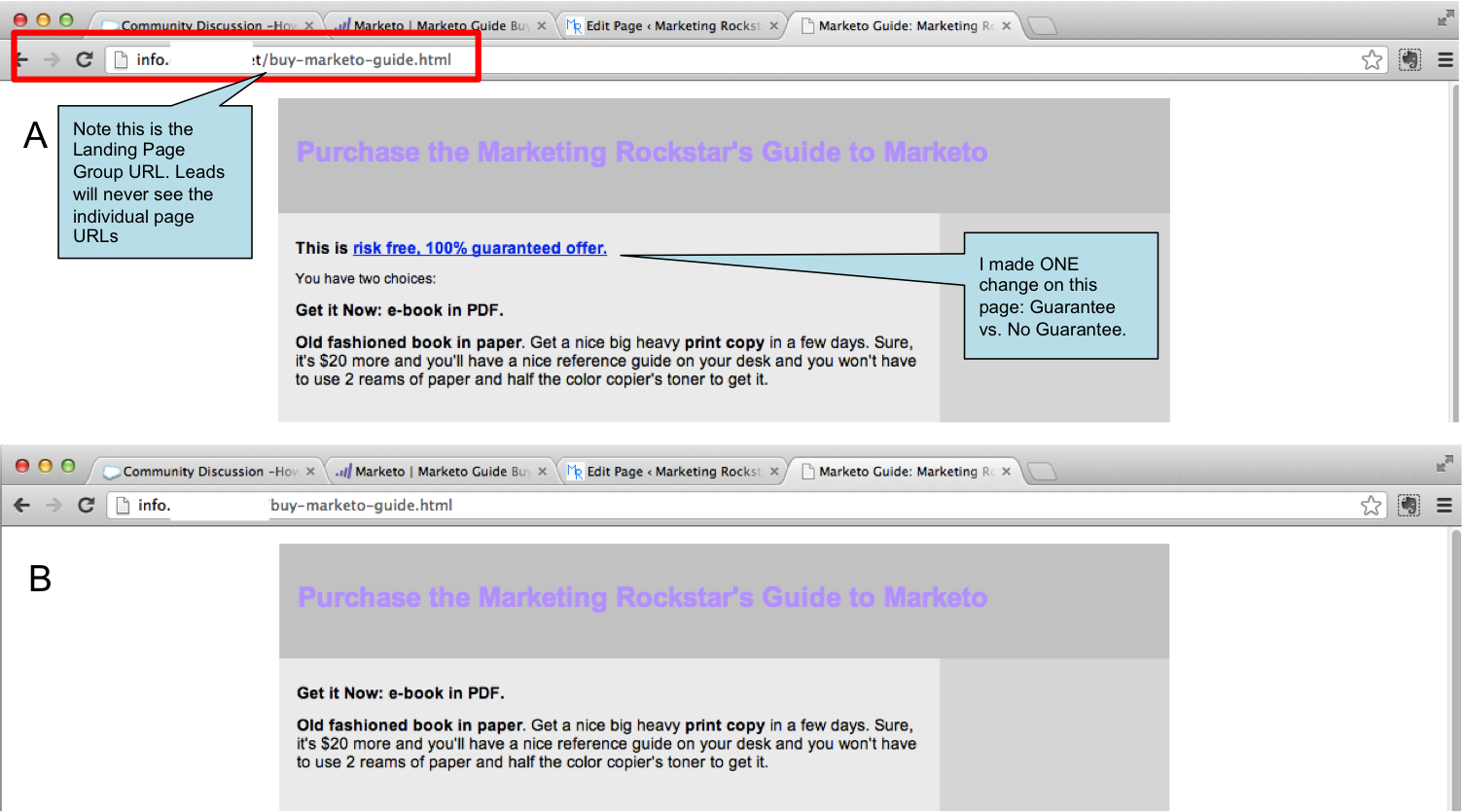Click the vertical scrollbar in the bottom window
This screenshot has height=812, width=1462.
1455,671
